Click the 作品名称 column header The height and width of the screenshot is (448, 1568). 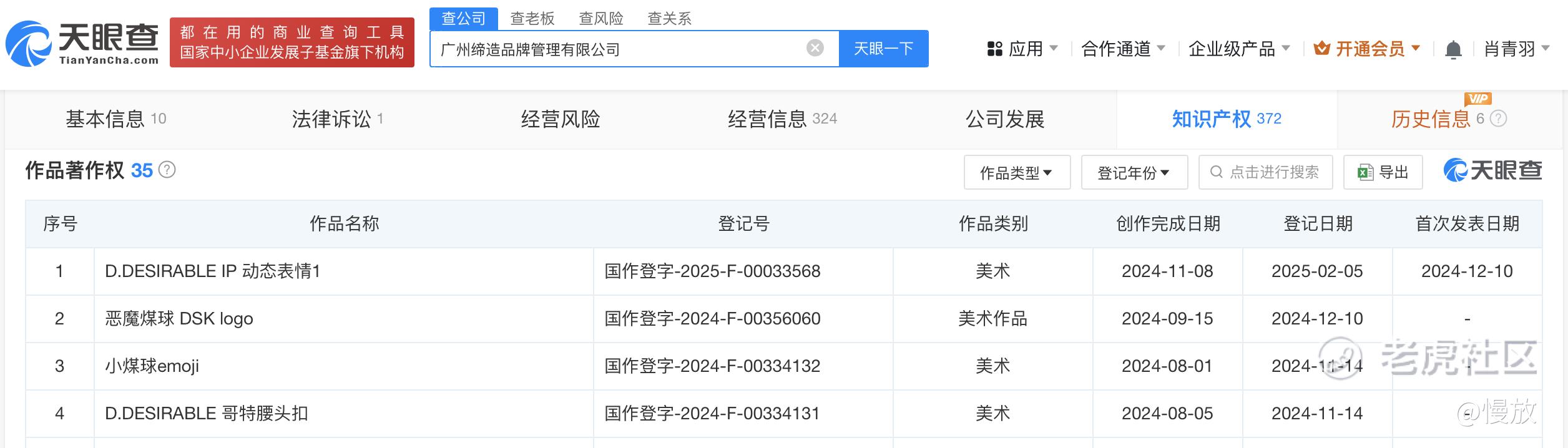click(344, 223)
